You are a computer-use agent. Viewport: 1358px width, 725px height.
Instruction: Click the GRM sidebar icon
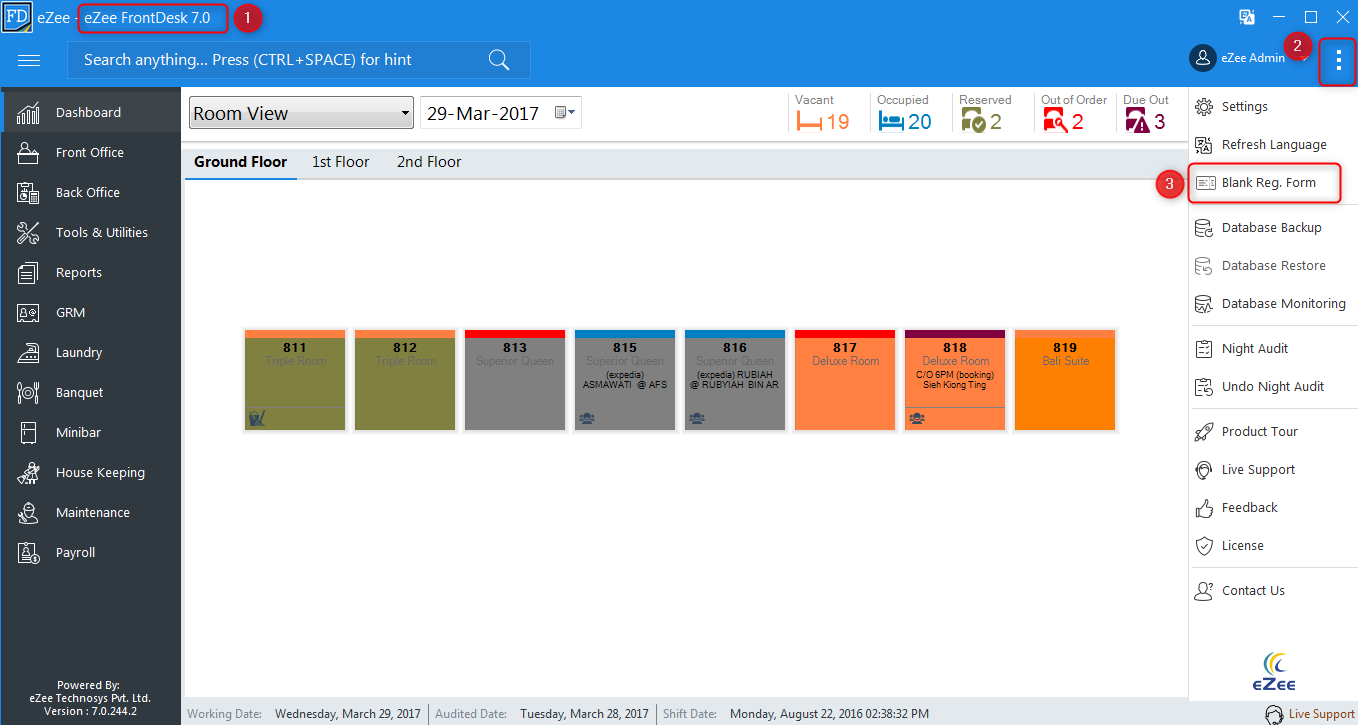point(28,312)
